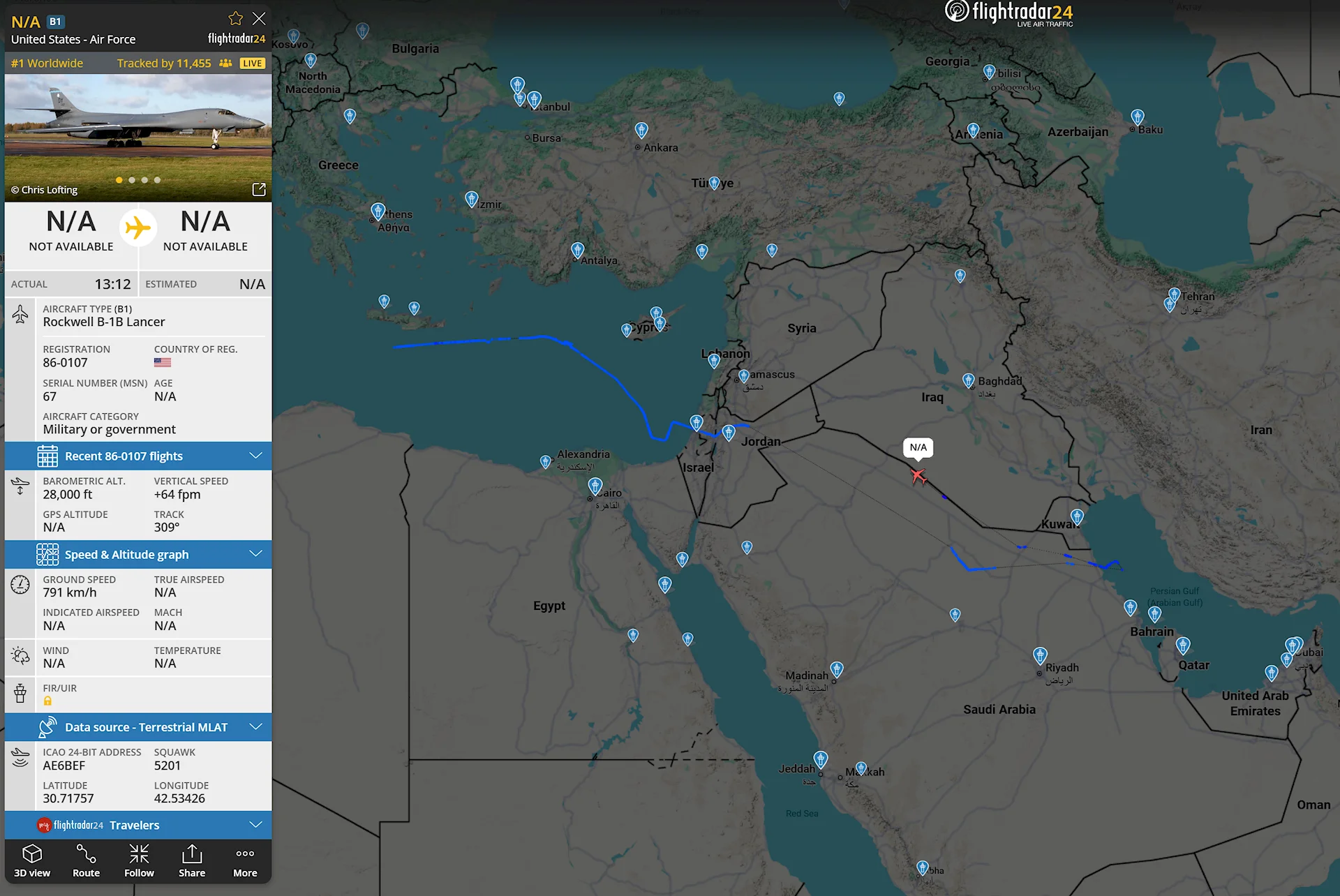Screen dimensions: 1340x896
Task: Open the More options menu
Action: 245,860
